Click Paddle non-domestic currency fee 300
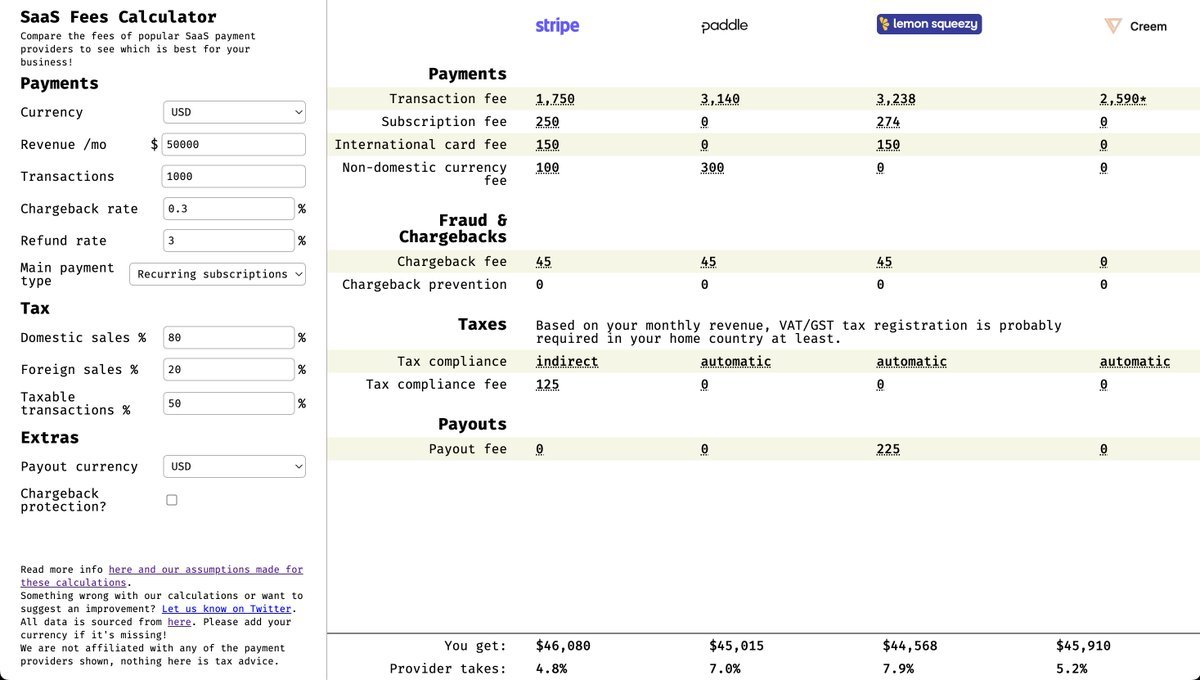1200x680 pixels. (712, 168)
